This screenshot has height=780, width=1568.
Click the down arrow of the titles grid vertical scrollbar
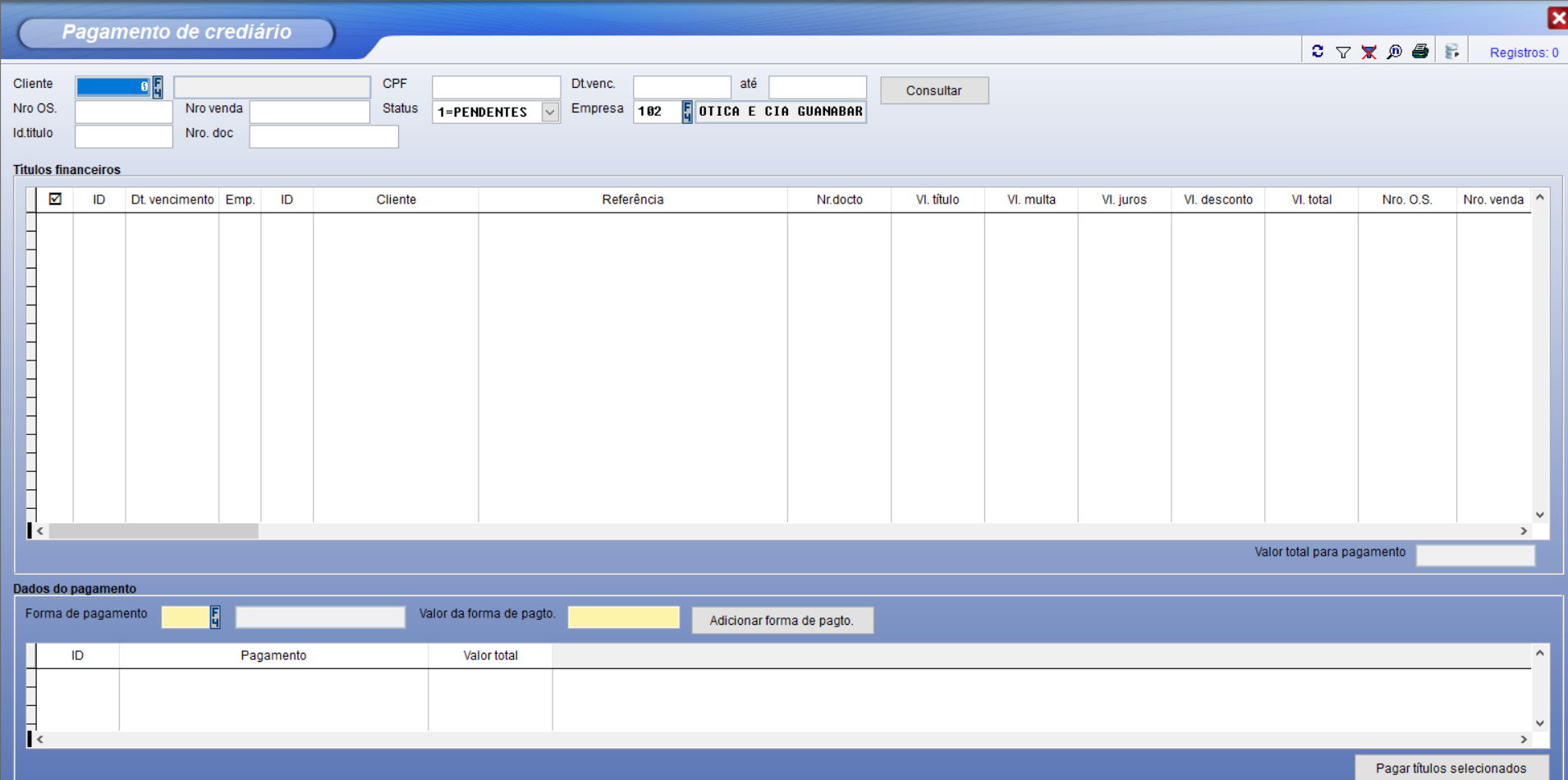point(1540,515)
